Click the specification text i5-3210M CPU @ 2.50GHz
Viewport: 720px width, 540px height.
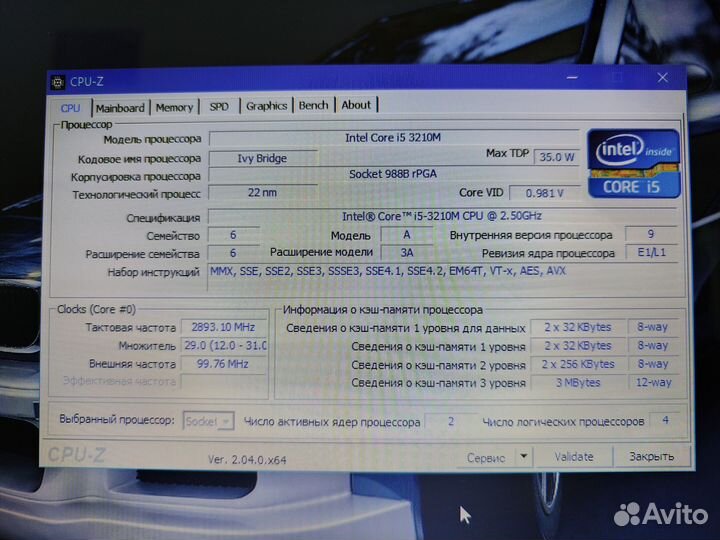pos(442,216)
